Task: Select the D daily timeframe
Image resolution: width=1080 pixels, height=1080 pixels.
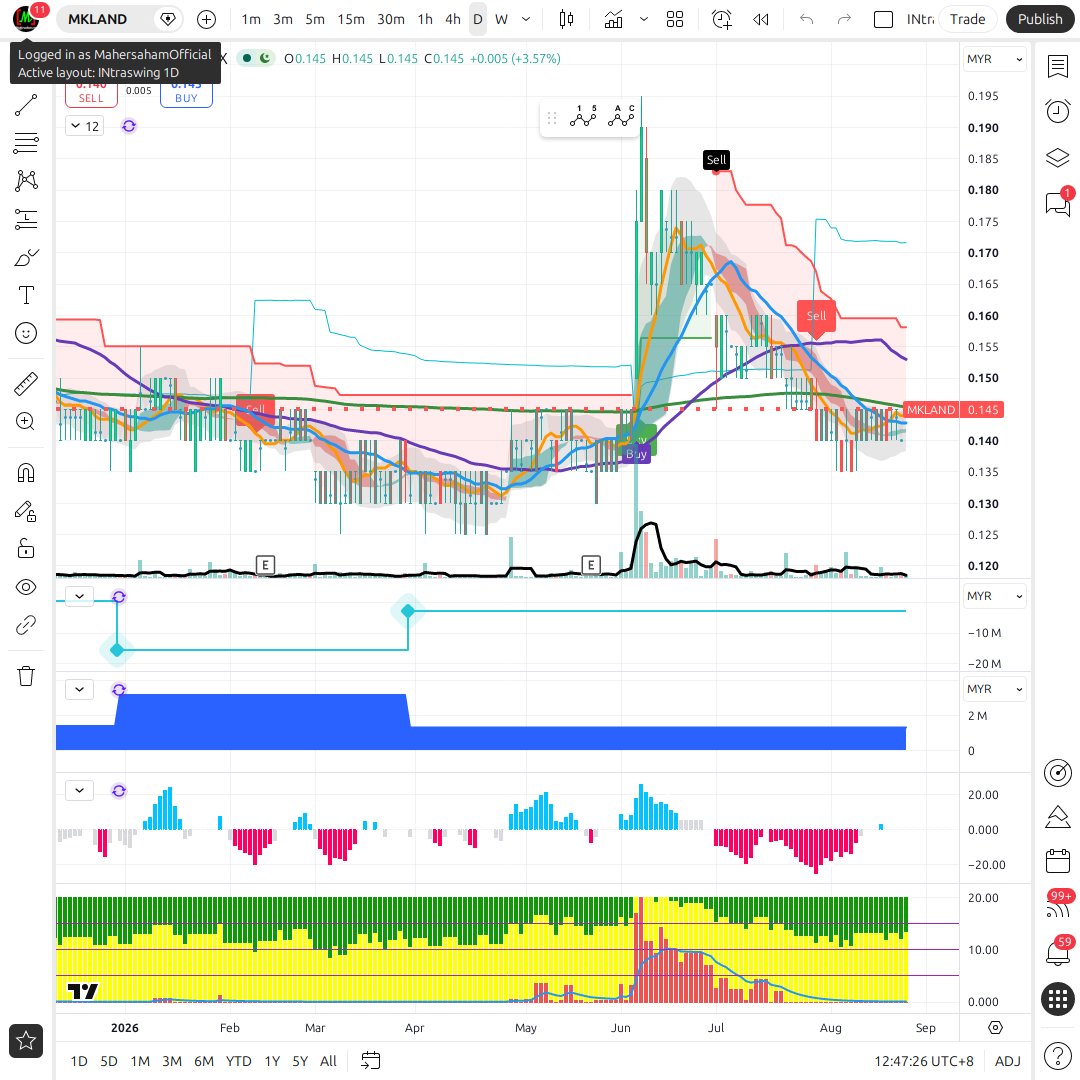Action: pos(477,19)
